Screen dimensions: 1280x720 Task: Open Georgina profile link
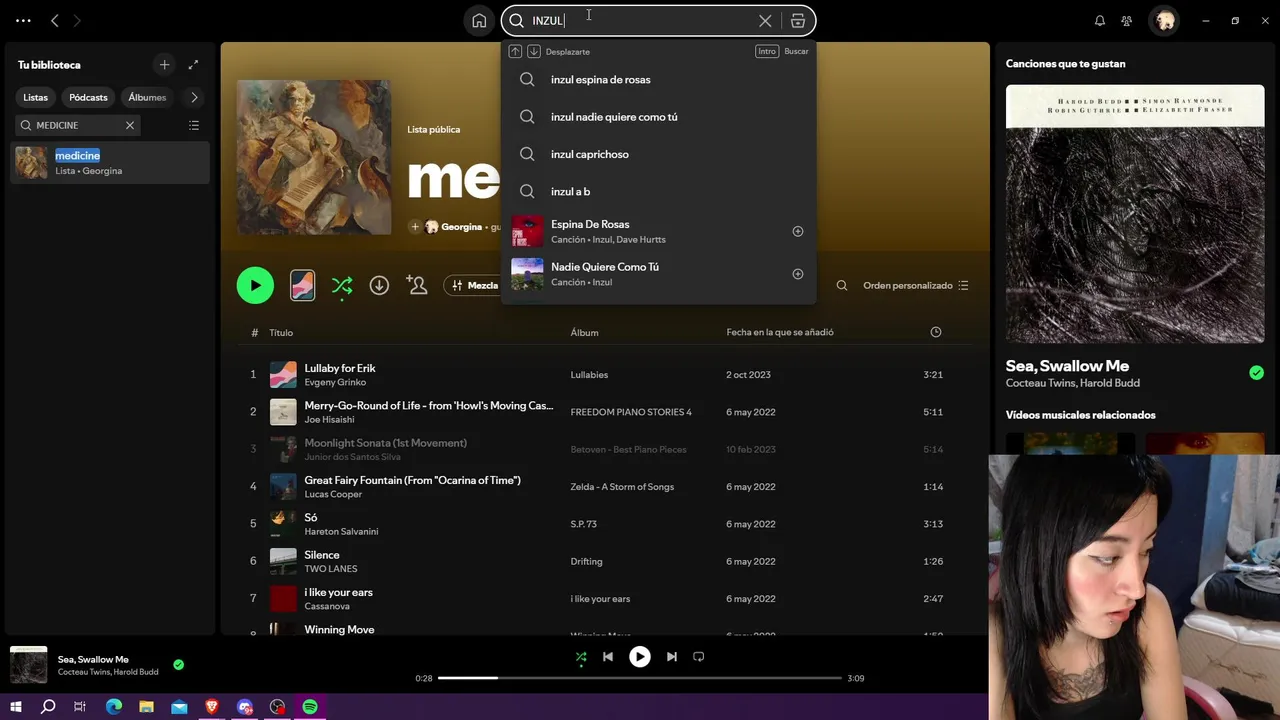(x=462, y=227)
